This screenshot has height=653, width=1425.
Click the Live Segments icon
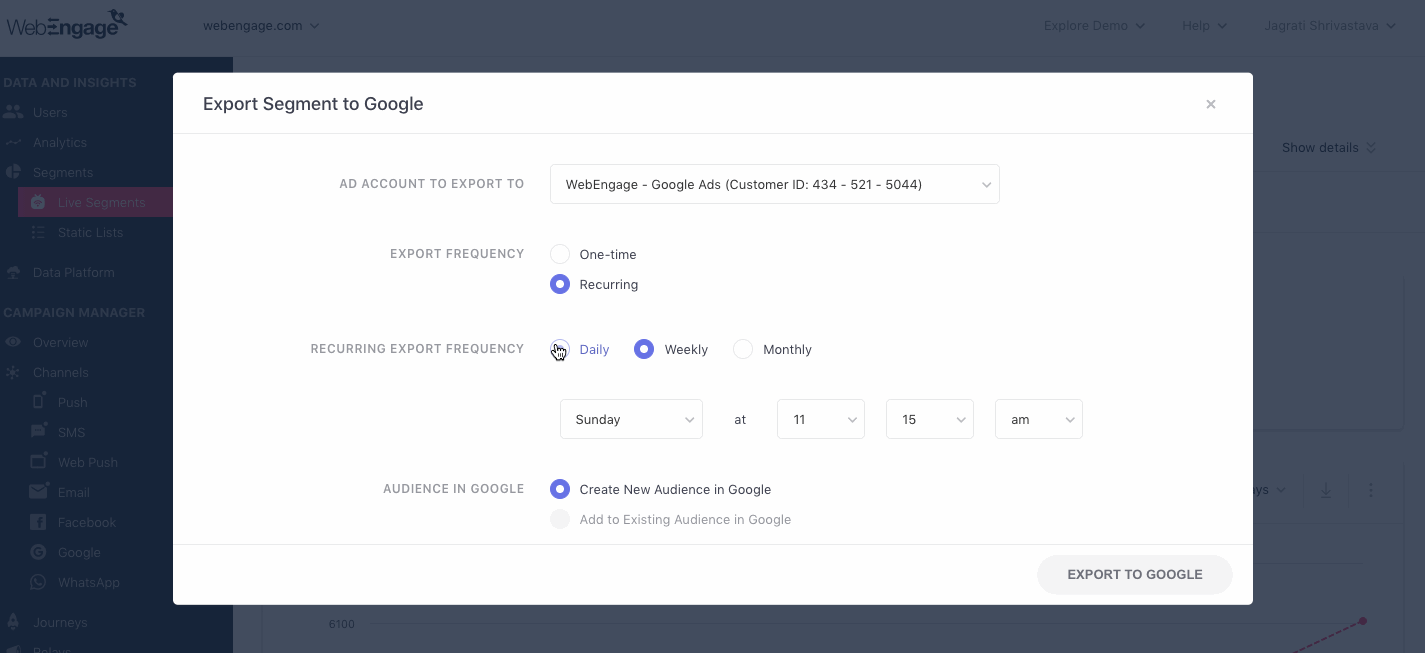[38, 202]
